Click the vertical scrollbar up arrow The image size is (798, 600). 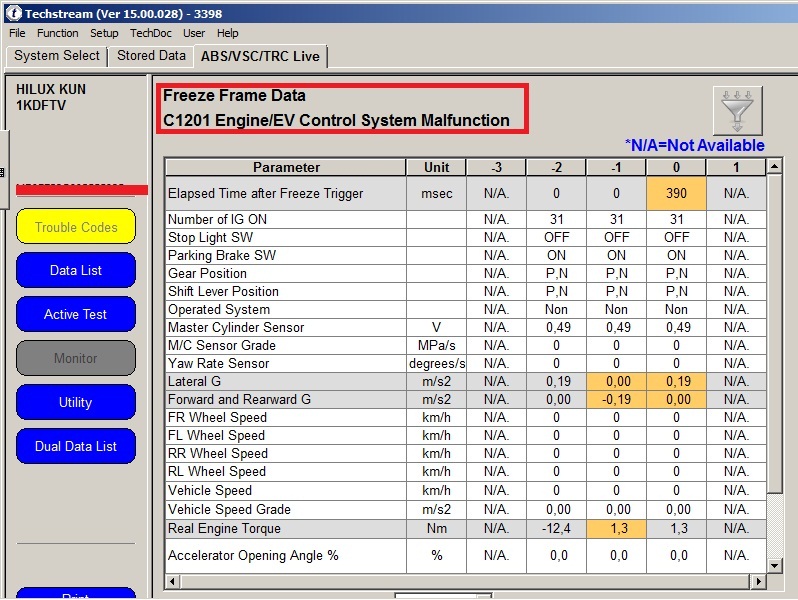[775, 166]
